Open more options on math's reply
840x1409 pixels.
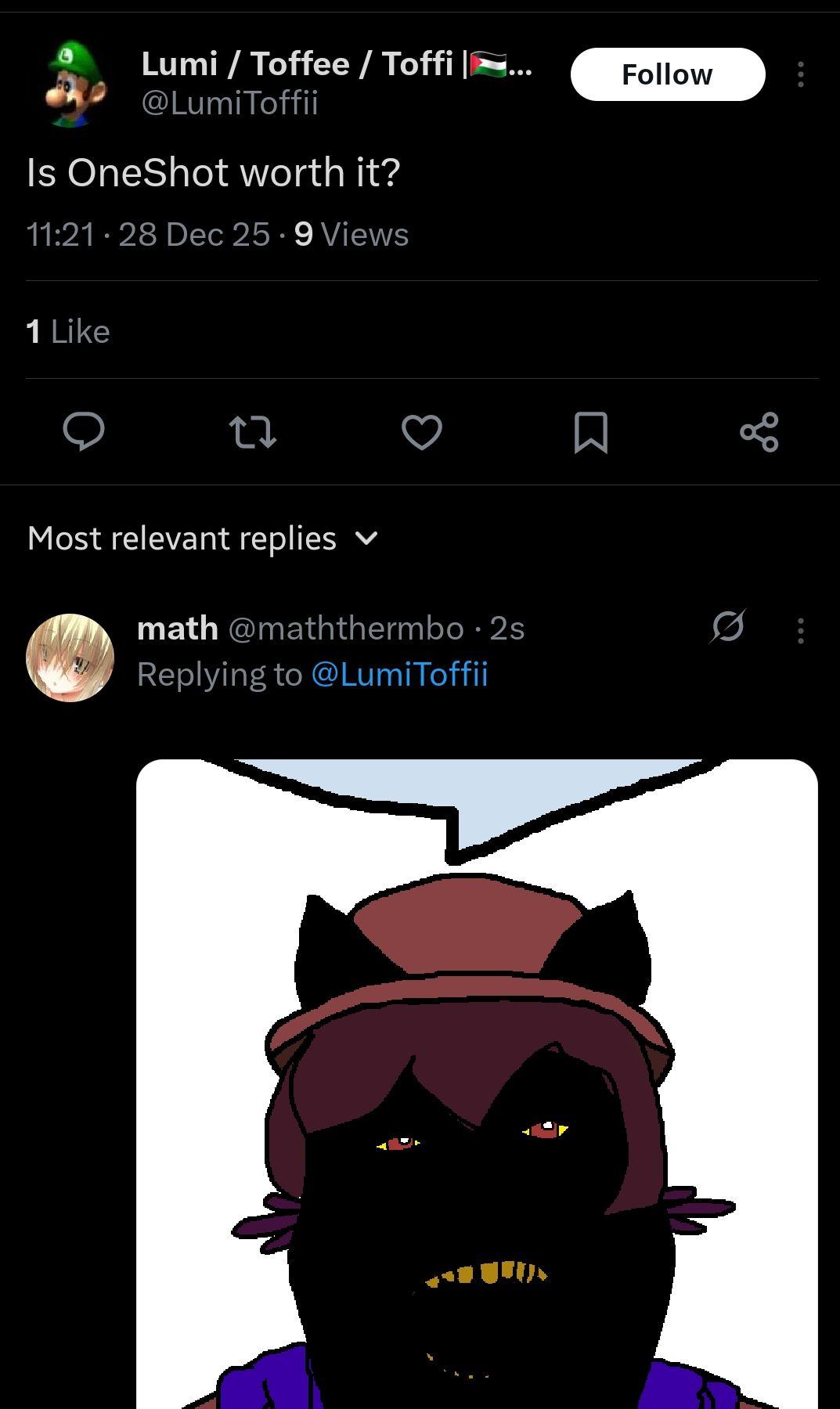coord(800,630)
